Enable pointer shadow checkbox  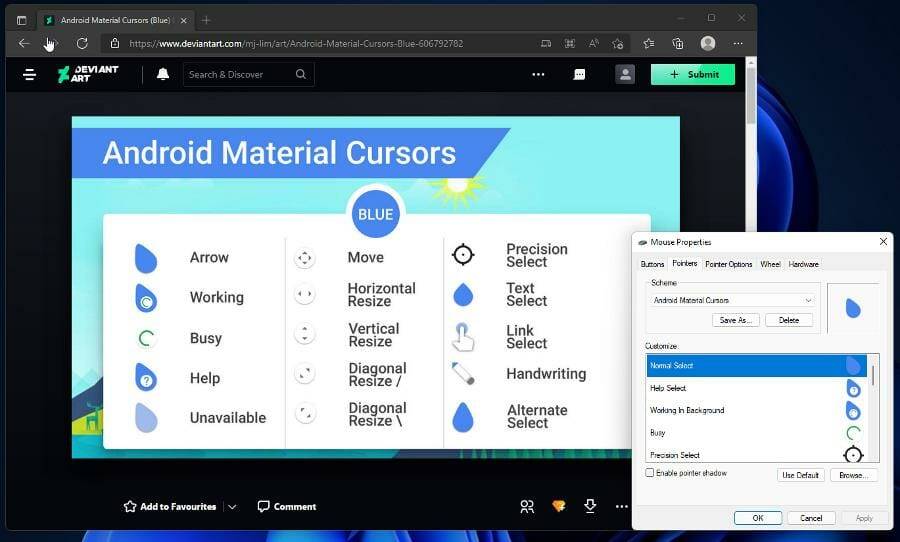pos(650,473)
